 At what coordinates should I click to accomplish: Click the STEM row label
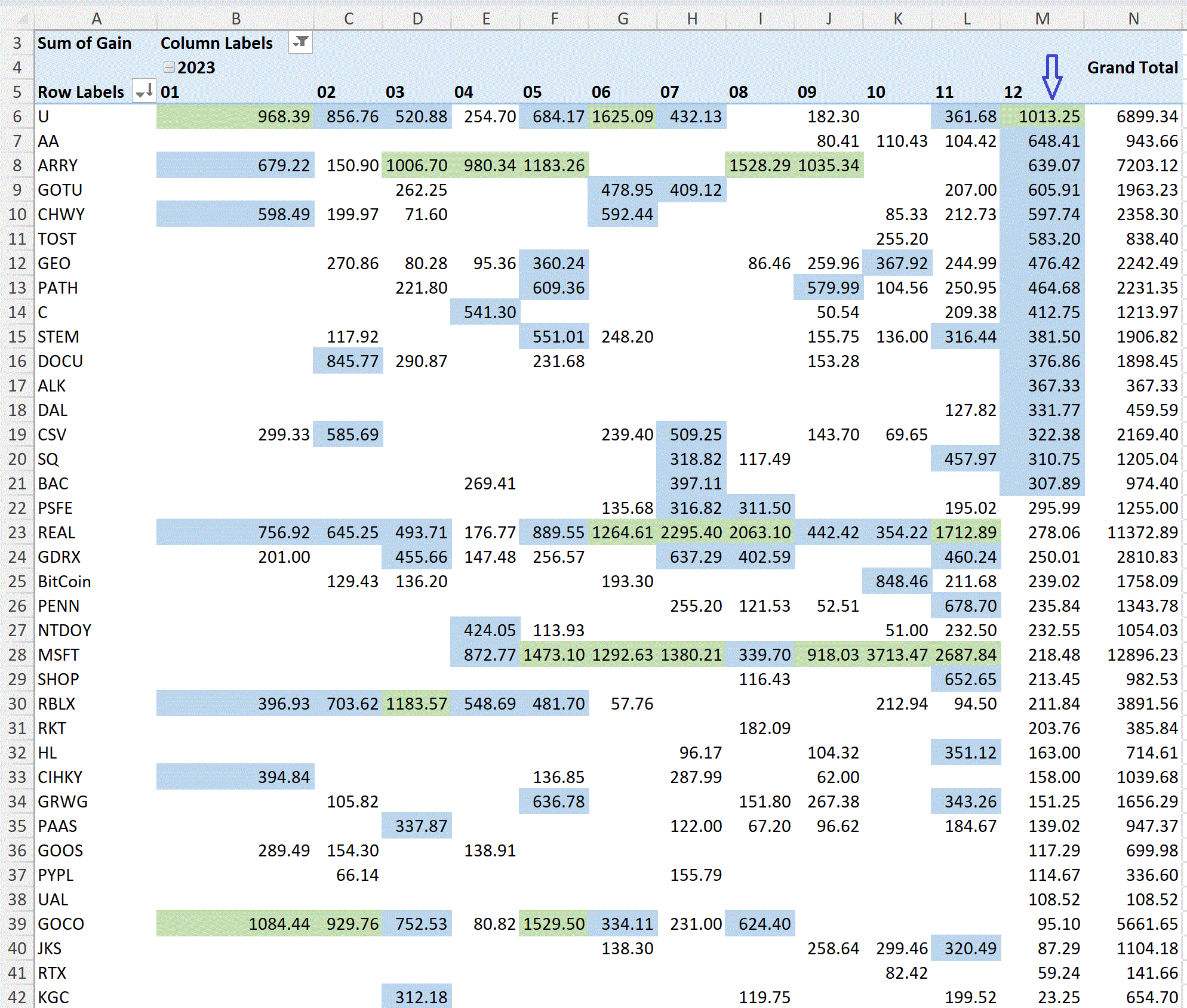click(x=58, y=337)
